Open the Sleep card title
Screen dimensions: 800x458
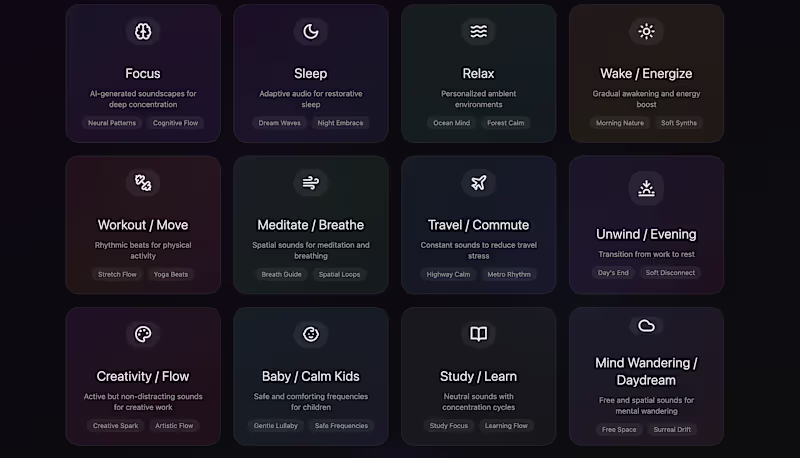click(x=311, y=73)
